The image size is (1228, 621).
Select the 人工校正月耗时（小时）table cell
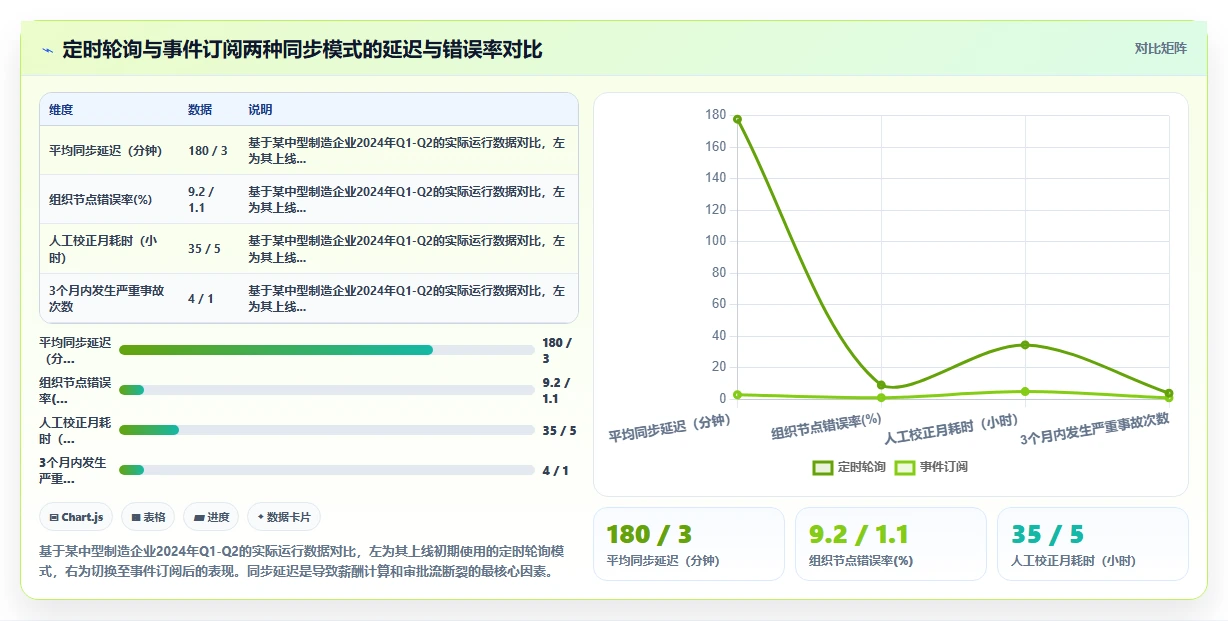pos(109,249)
